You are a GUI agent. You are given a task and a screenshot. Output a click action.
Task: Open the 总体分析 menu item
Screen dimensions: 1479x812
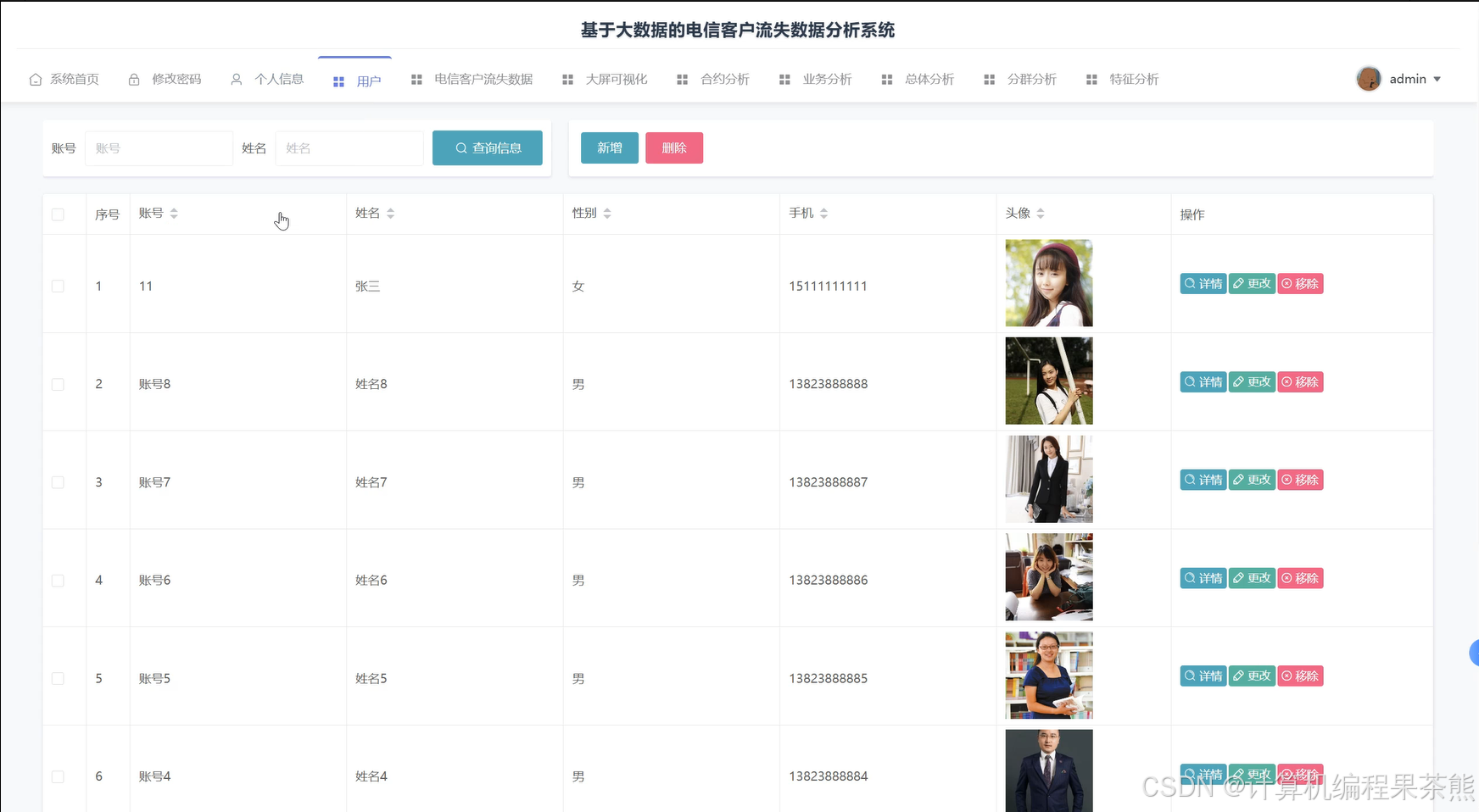[918, 79]
